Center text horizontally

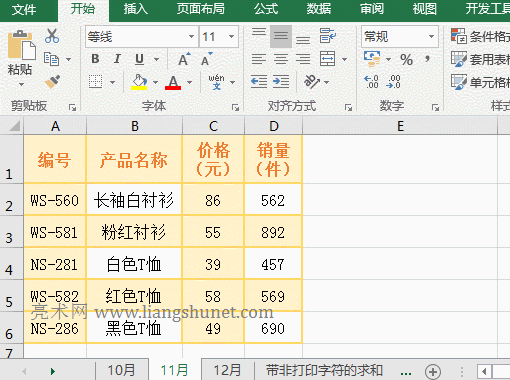(x=281, y=59)
